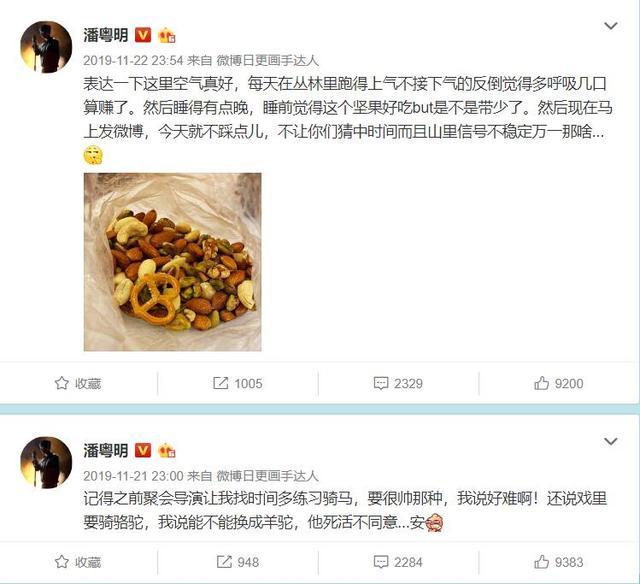Viewport: 640px width, 584px height.
Task: Click the favorite star on the nuts post
Action: 62,383
